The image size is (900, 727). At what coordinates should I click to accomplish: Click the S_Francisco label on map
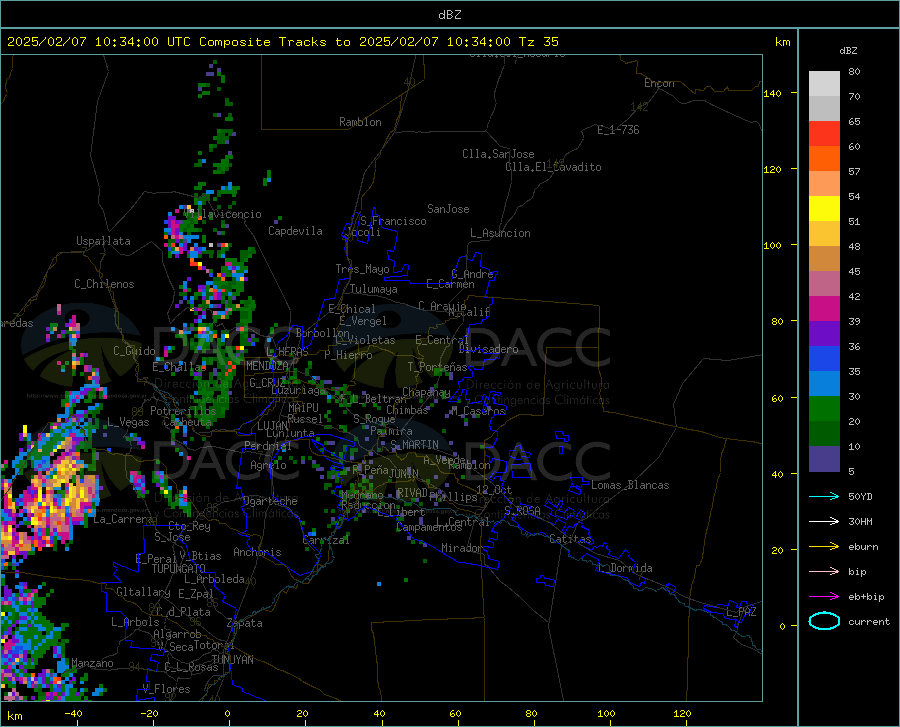tap(393, 221)
